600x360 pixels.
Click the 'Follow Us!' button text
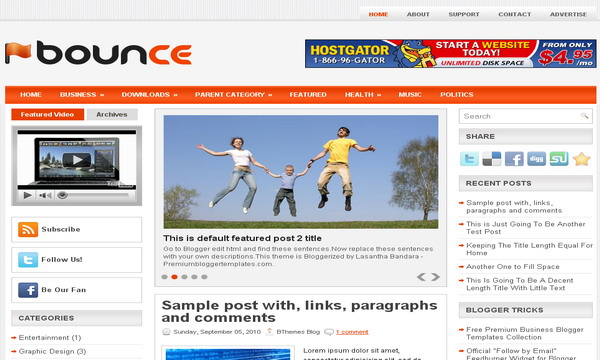coord(62,259)
